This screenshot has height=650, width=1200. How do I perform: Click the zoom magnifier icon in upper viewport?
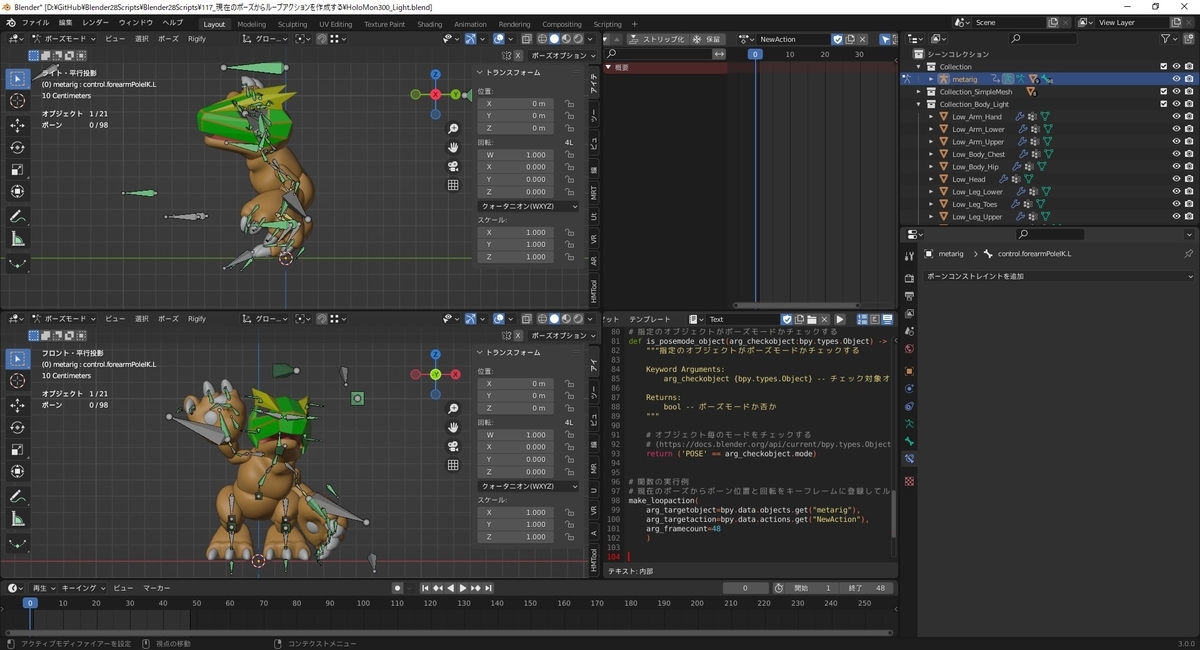(x=453, y=129)
